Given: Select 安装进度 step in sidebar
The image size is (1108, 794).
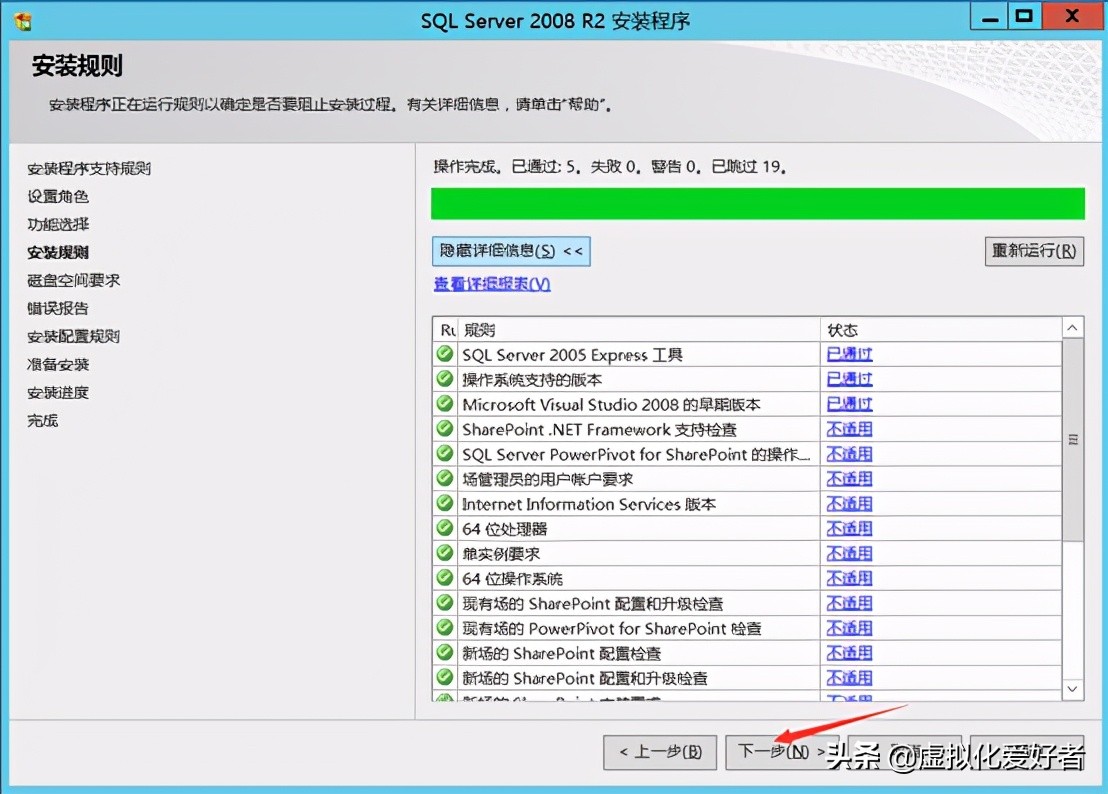Looking at the screenshot, I should (x=58, y=393).
